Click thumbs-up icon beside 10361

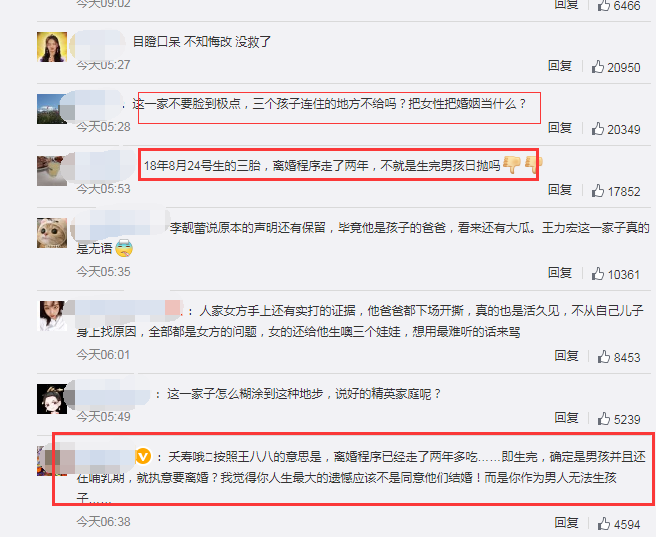(x=597, y=274)
